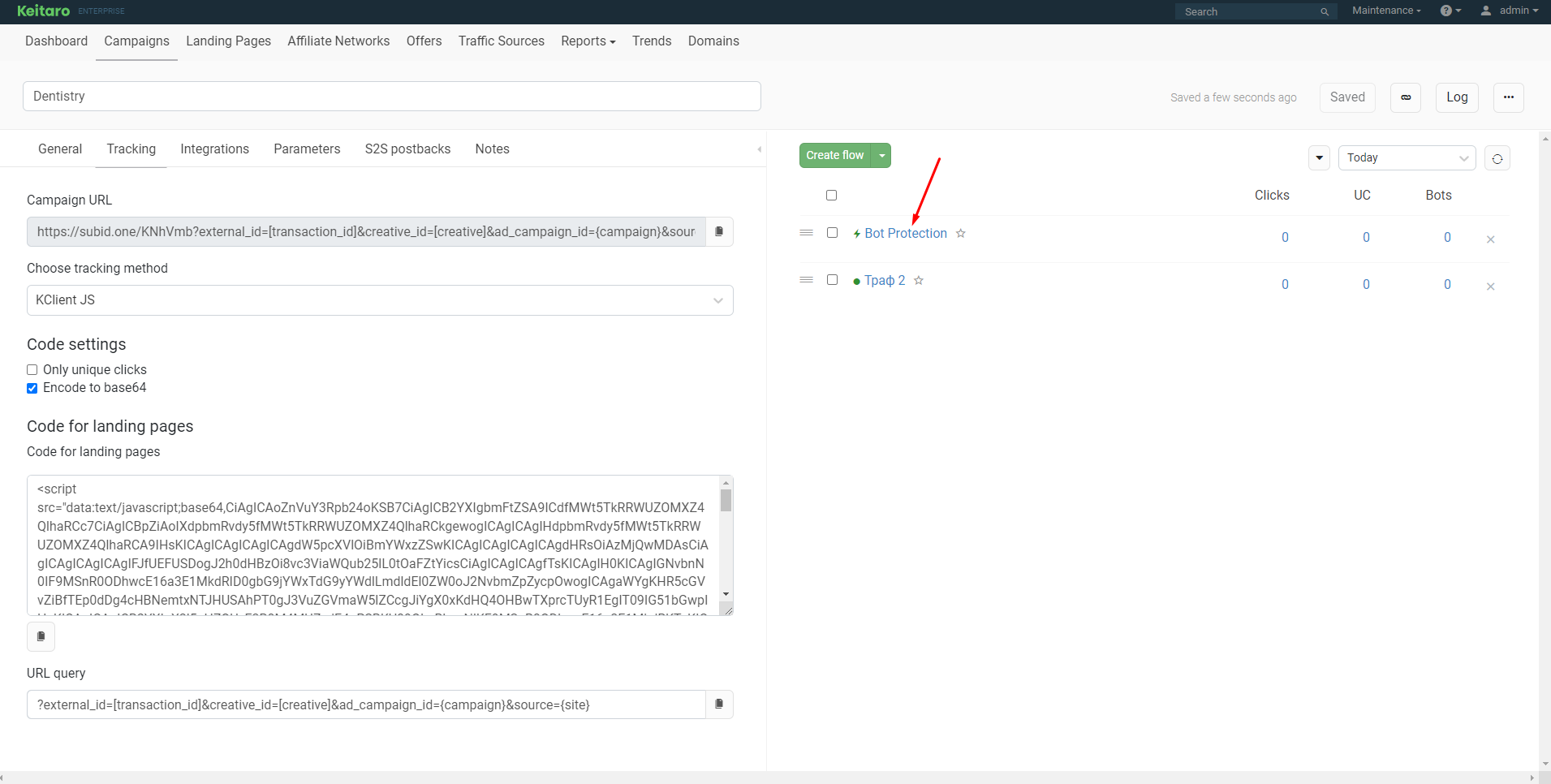The image size is (1551, 784).
Task: Click the code textarea scrollbar thumb
Action: [x=726, y=500]
